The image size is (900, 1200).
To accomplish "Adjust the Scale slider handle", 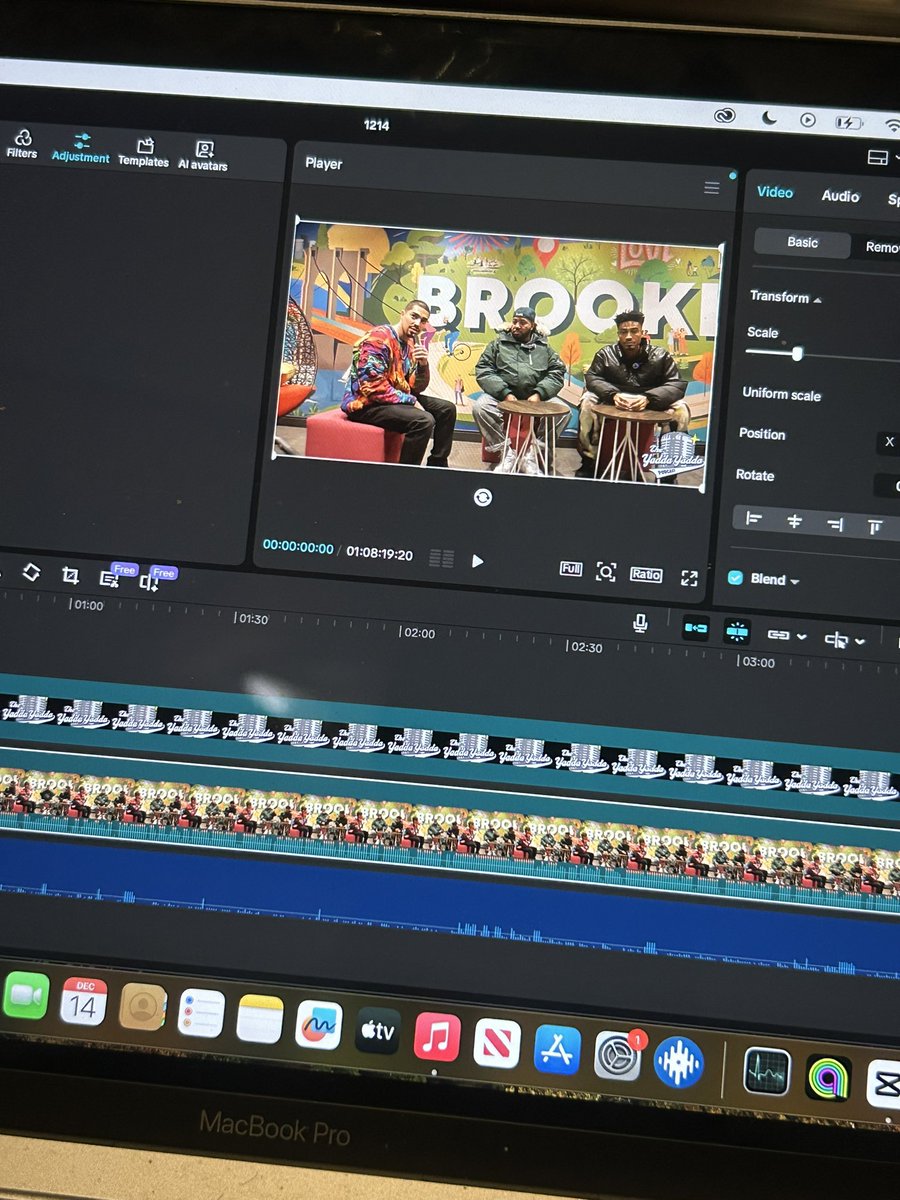I will [x=797, y=353].
